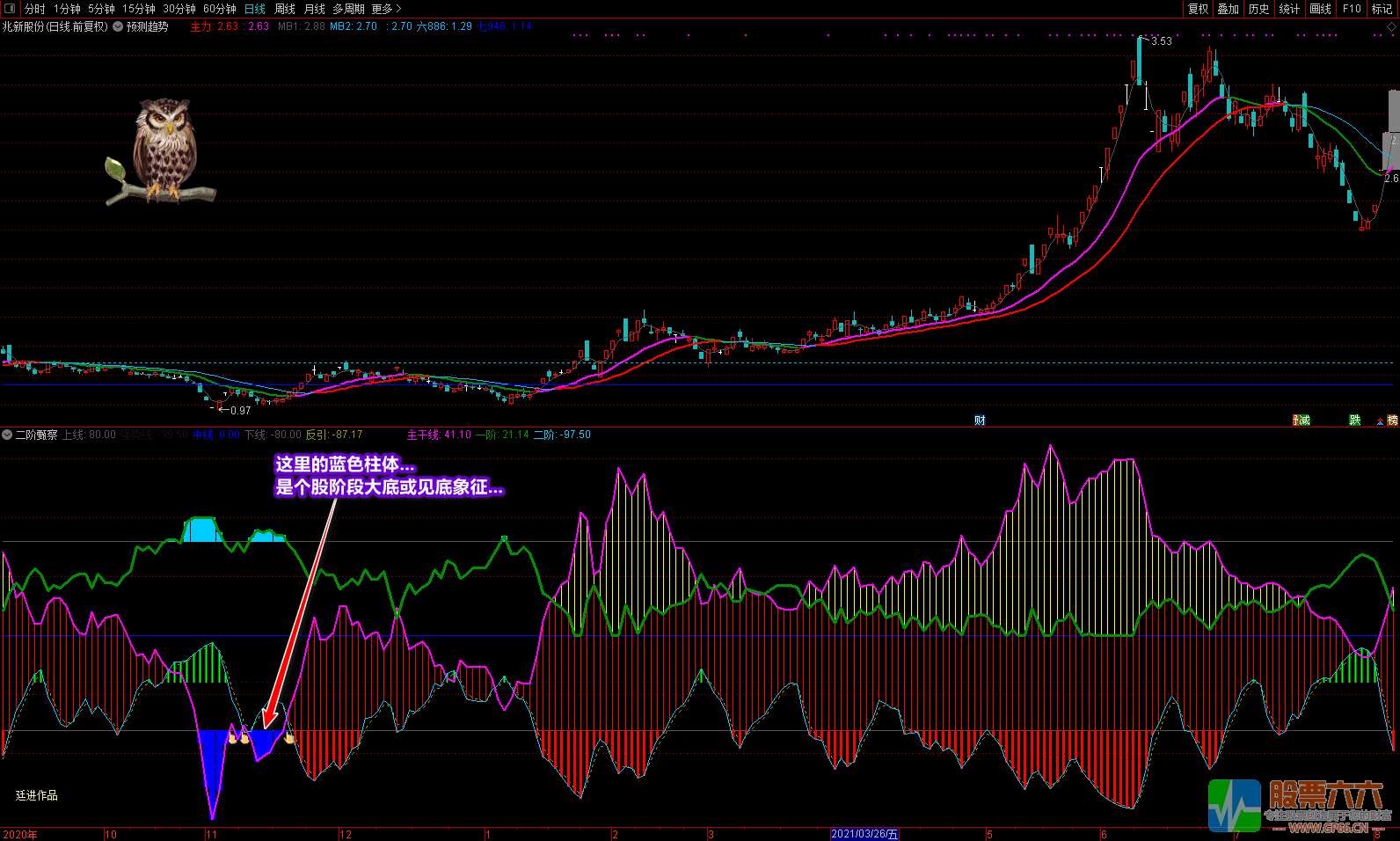The width and height of the screenshot is (1400, 841).
Task: Click the 反引: -87.17 indicator value
Action: (x=334, y=435)
